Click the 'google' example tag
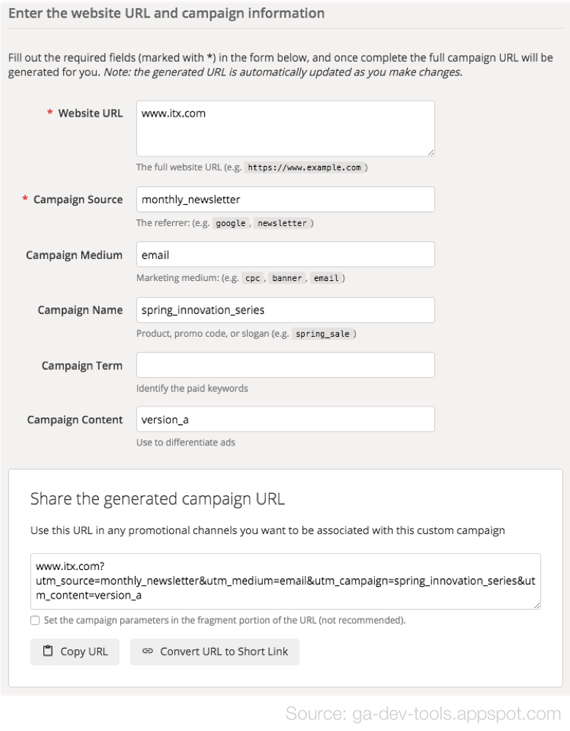 tap(231, 223)
